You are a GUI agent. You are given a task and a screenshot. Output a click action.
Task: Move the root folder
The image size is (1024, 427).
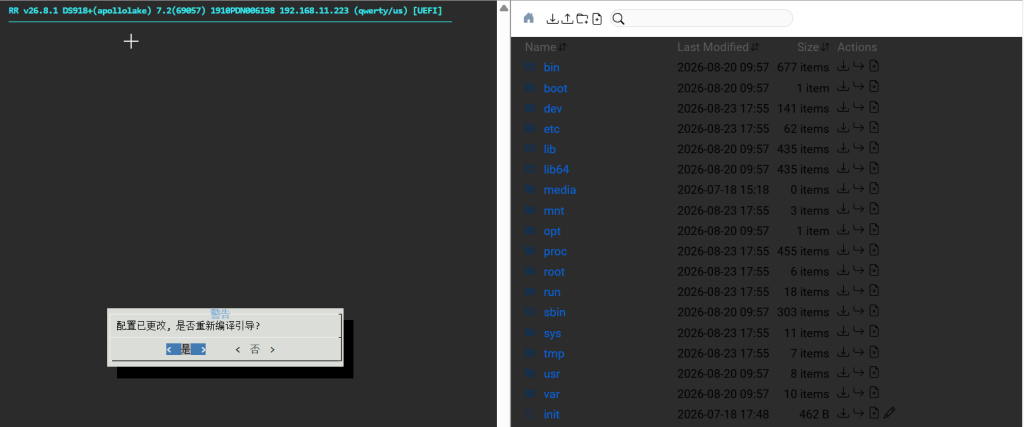click(x=859, y=270)
